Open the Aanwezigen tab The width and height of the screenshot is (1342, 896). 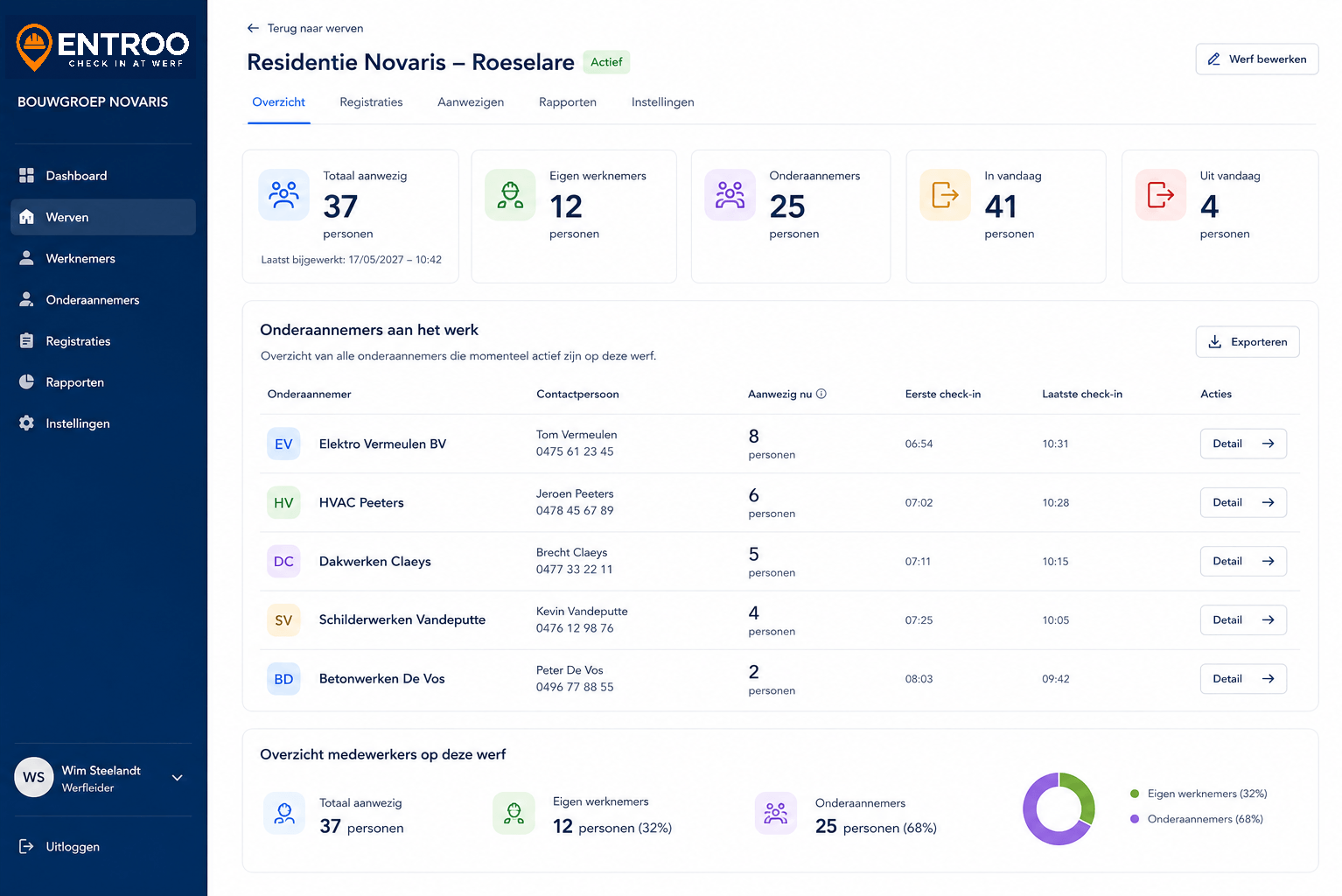(471, 102)
